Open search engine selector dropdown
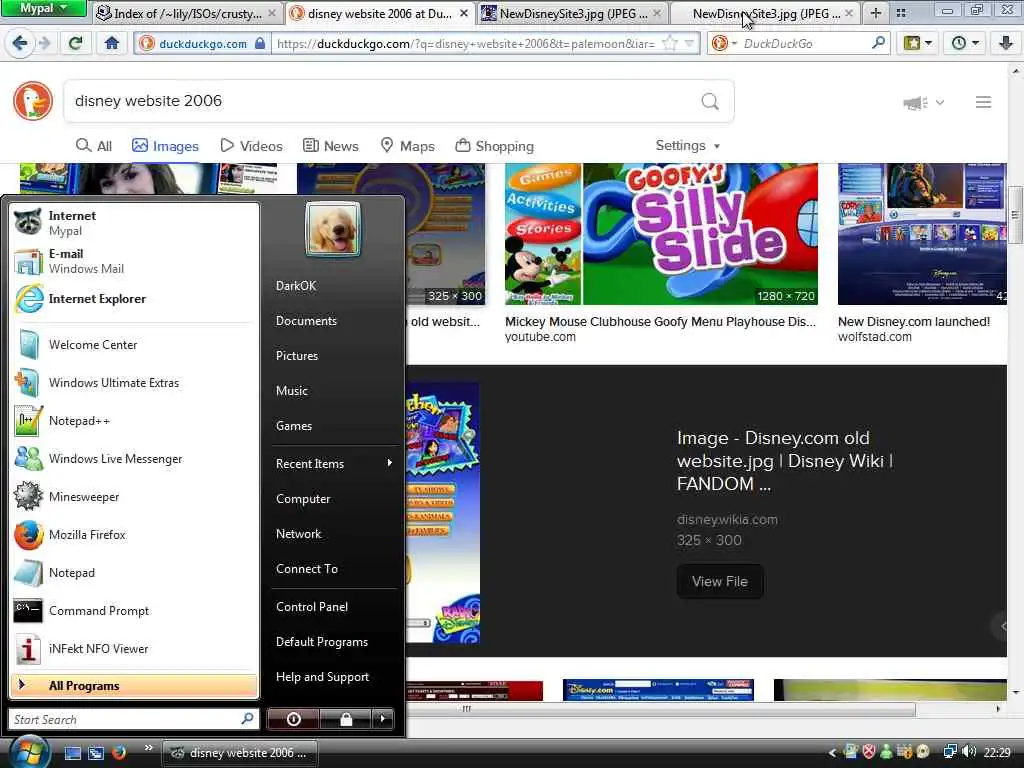Screen dimensions: 1024x768 click(724, 44)
